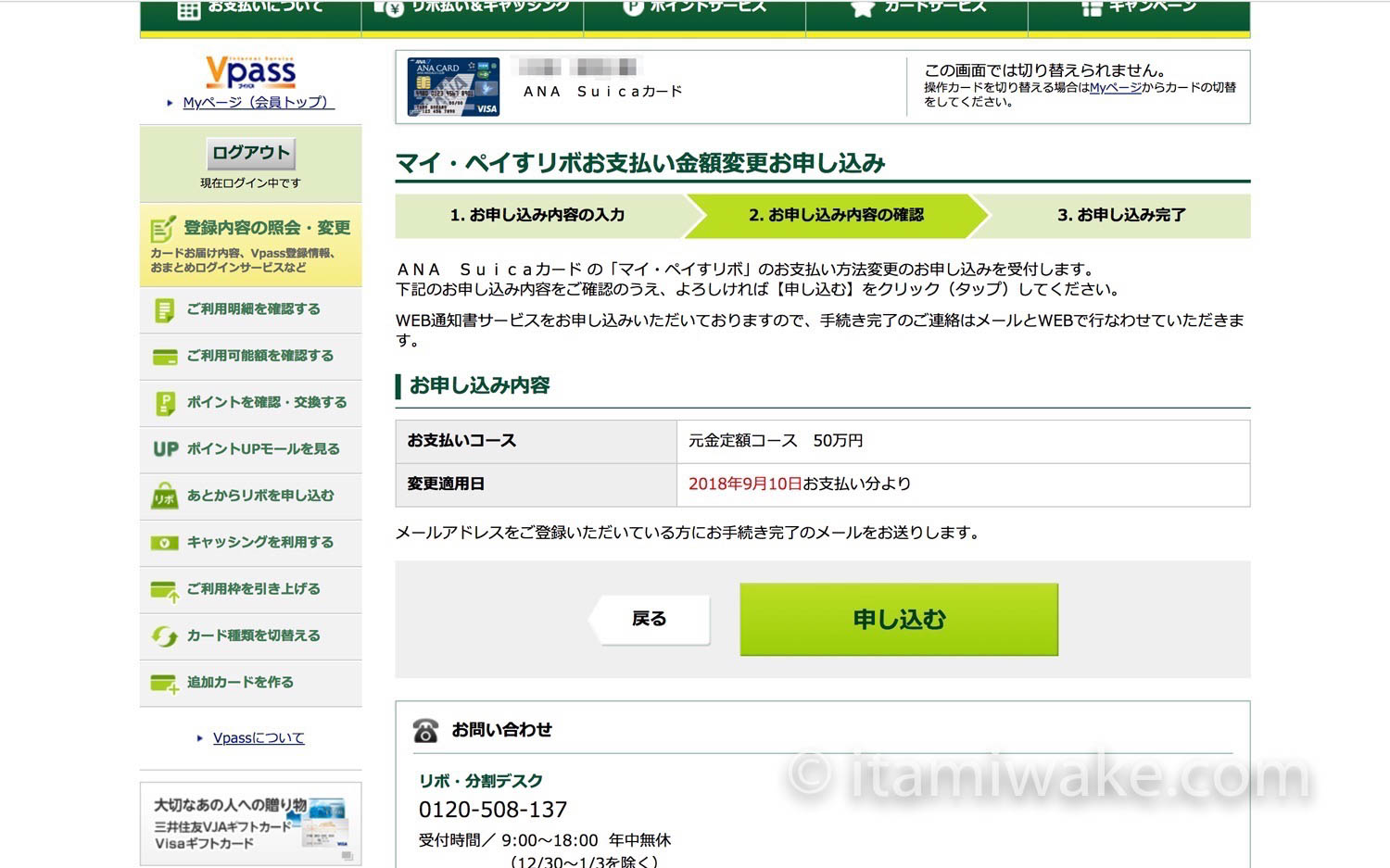Click the P icon beside ポイントを確認・交換する
The height and width of the screenshot is (868, 1390).
[x=164, y=403]
